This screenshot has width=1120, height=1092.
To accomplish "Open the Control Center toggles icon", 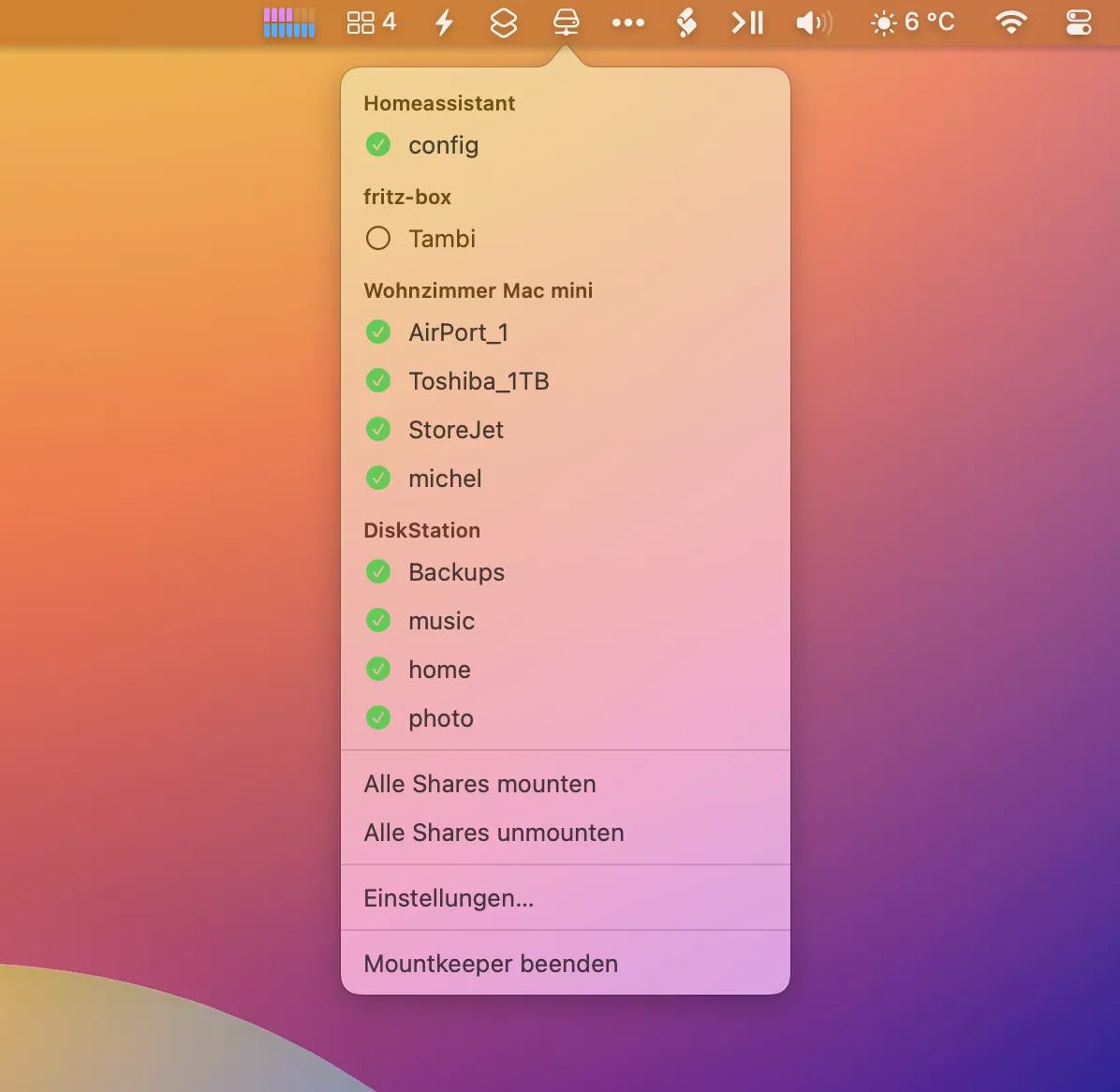I will (1079, 22).
